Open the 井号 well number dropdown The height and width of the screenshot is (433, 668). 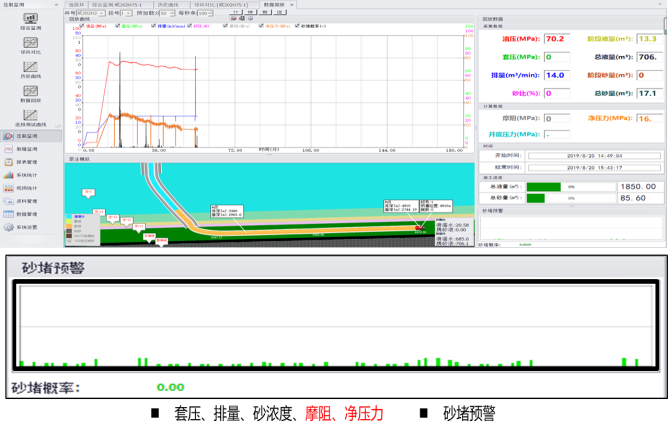pos(96,13)
